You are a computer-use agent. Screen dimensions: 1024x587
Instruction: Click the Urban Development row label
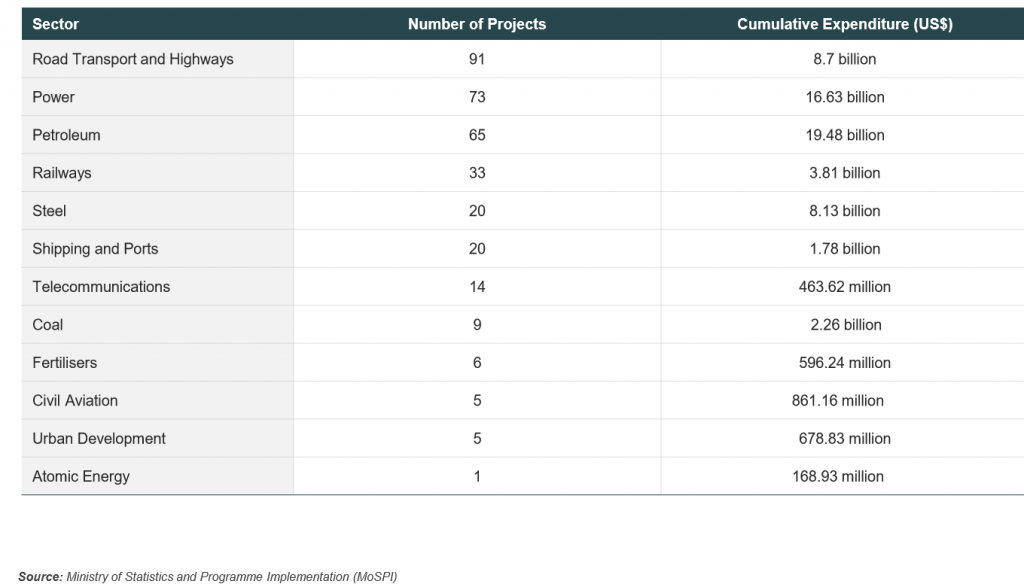coord(99,439)
